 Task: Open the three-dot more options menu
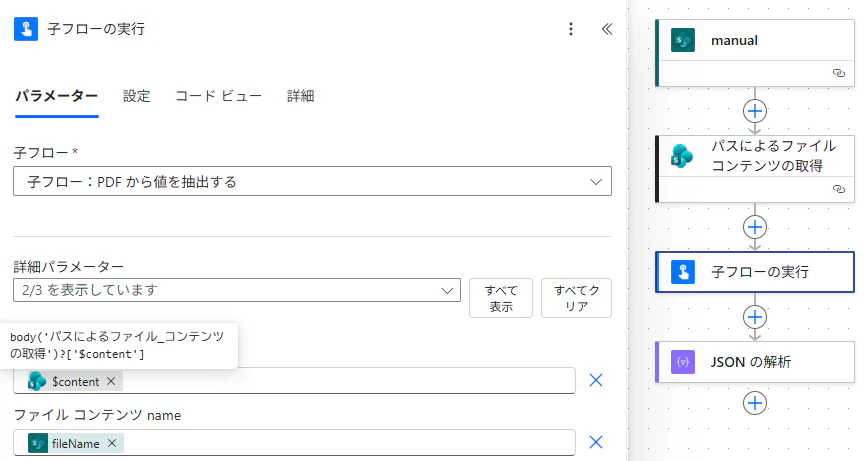pos(571,29)
